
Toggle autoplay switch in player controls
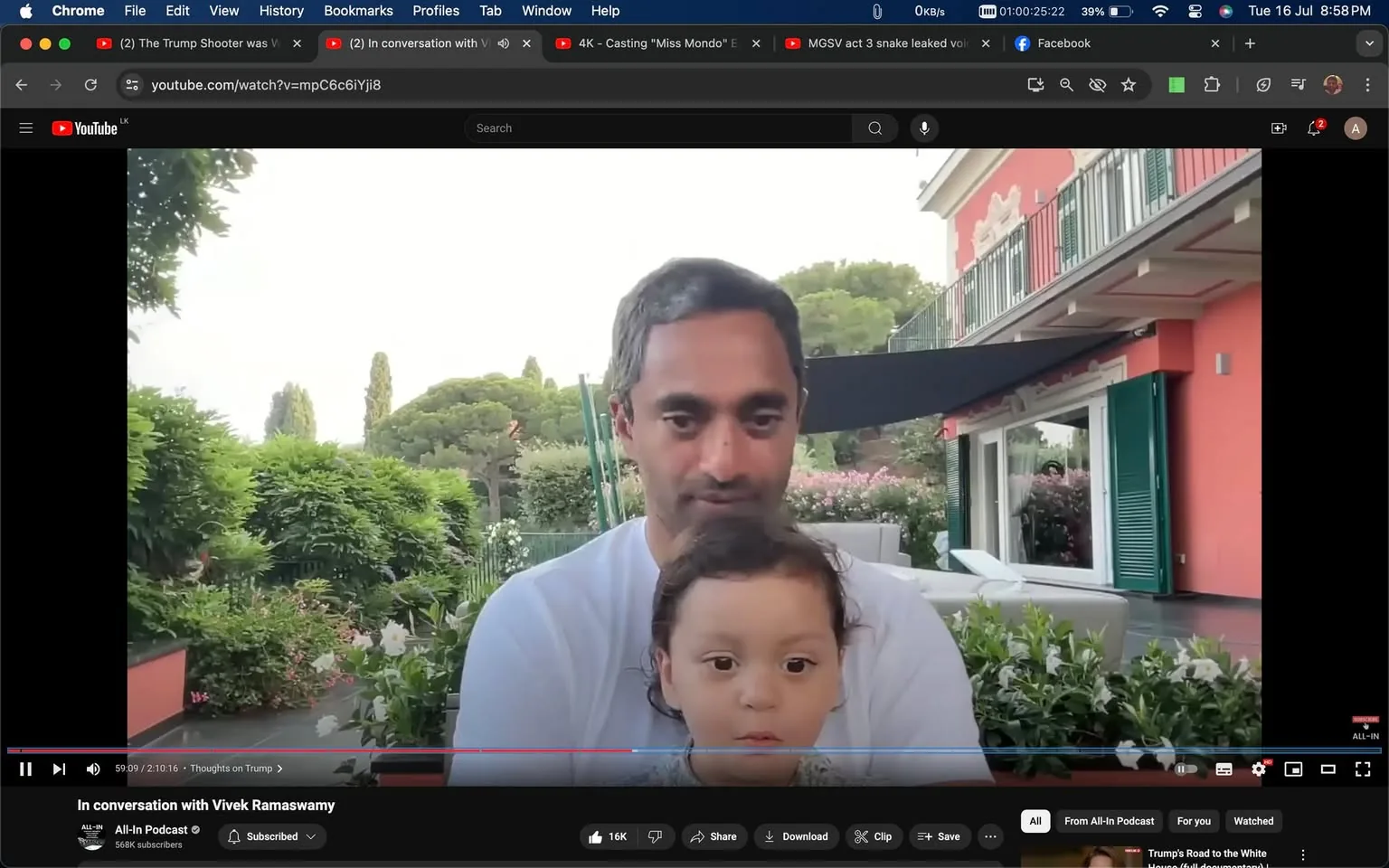point(1186,769)
